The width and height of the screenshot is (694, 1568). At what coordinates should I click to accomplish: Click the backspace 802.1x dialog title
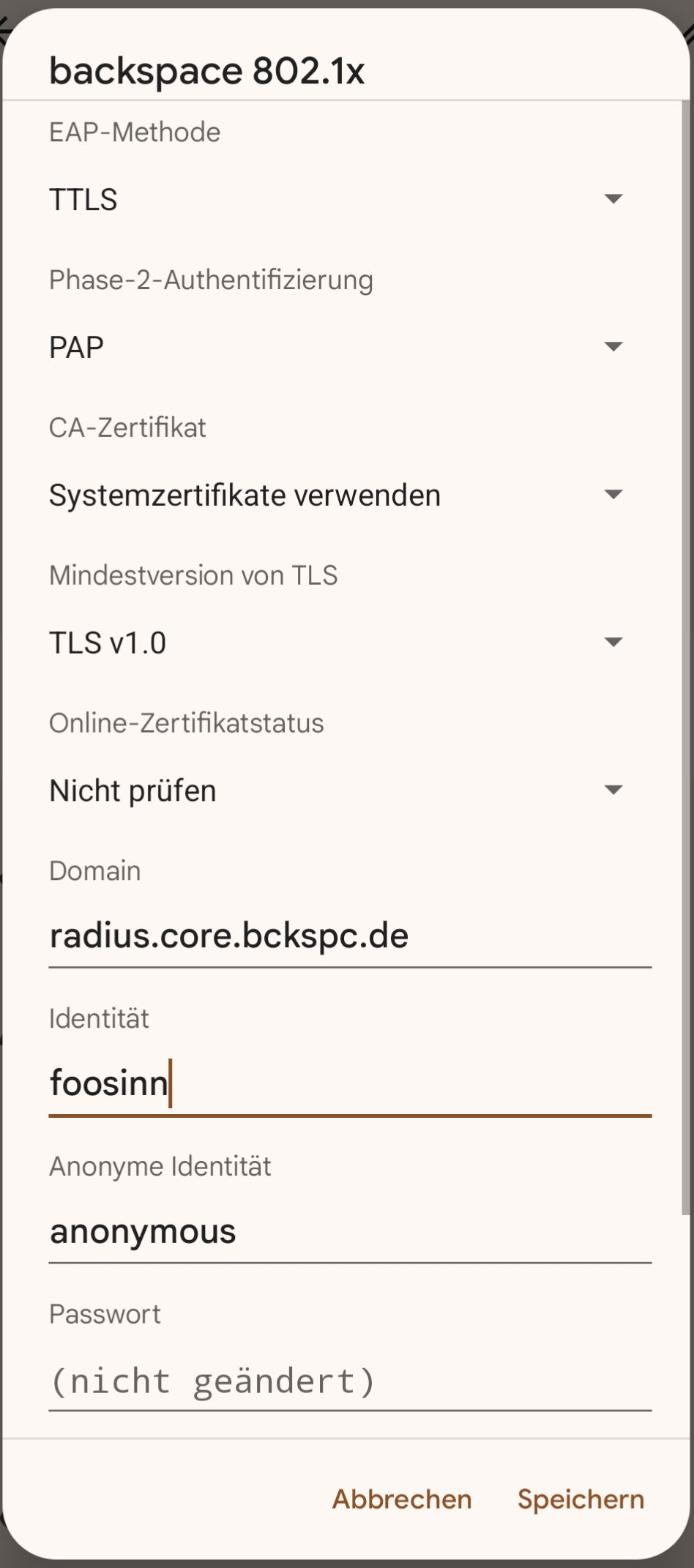(x=206, y=71)
